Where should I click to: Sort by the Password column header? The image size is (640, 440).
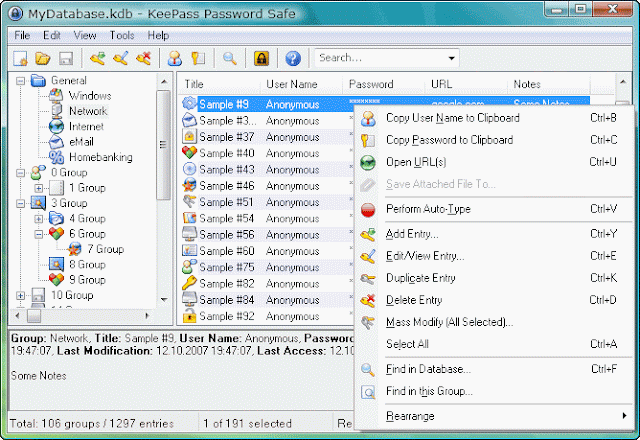384,84
